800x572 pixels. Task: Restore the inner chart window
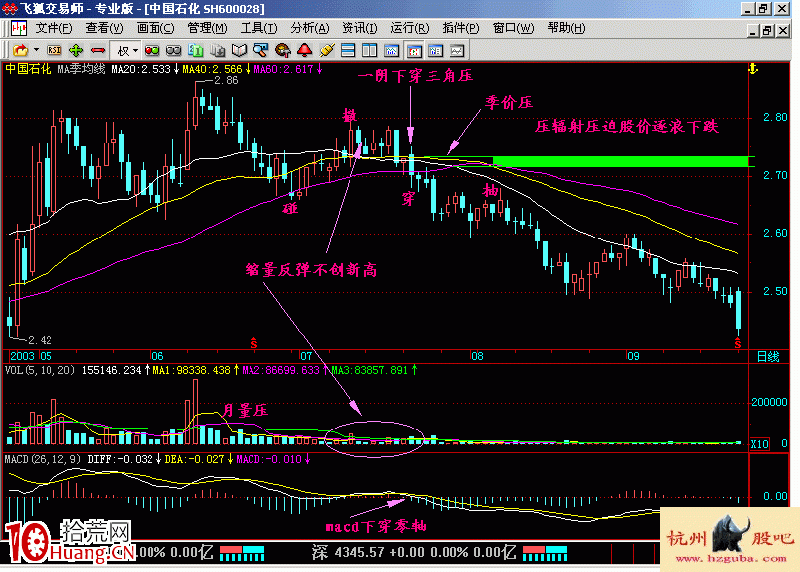[767, 31]
